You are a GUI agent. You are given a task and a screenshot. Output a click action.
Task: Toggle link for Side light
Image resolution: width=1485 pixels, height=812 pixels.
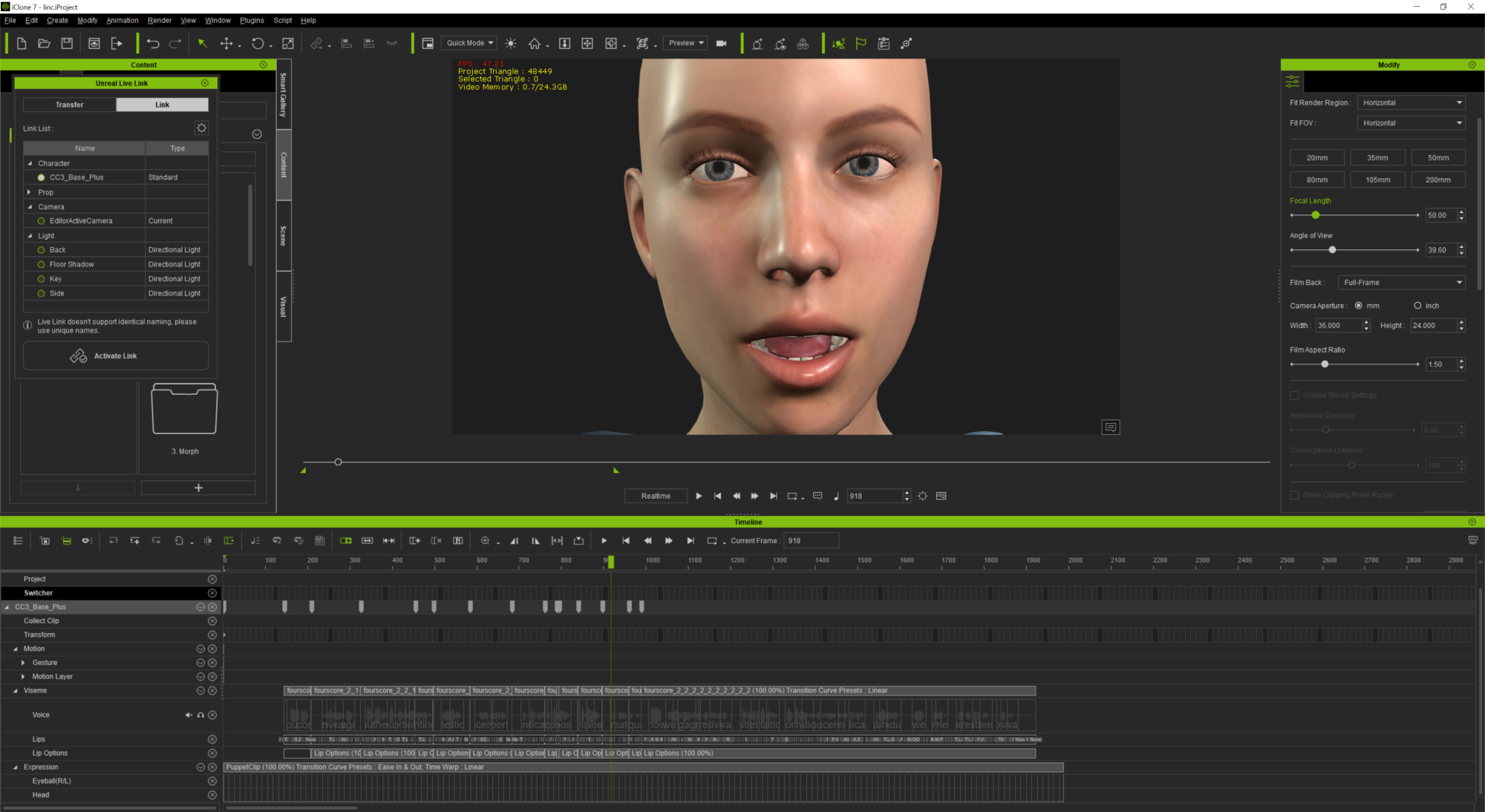(x=41, y=294)
